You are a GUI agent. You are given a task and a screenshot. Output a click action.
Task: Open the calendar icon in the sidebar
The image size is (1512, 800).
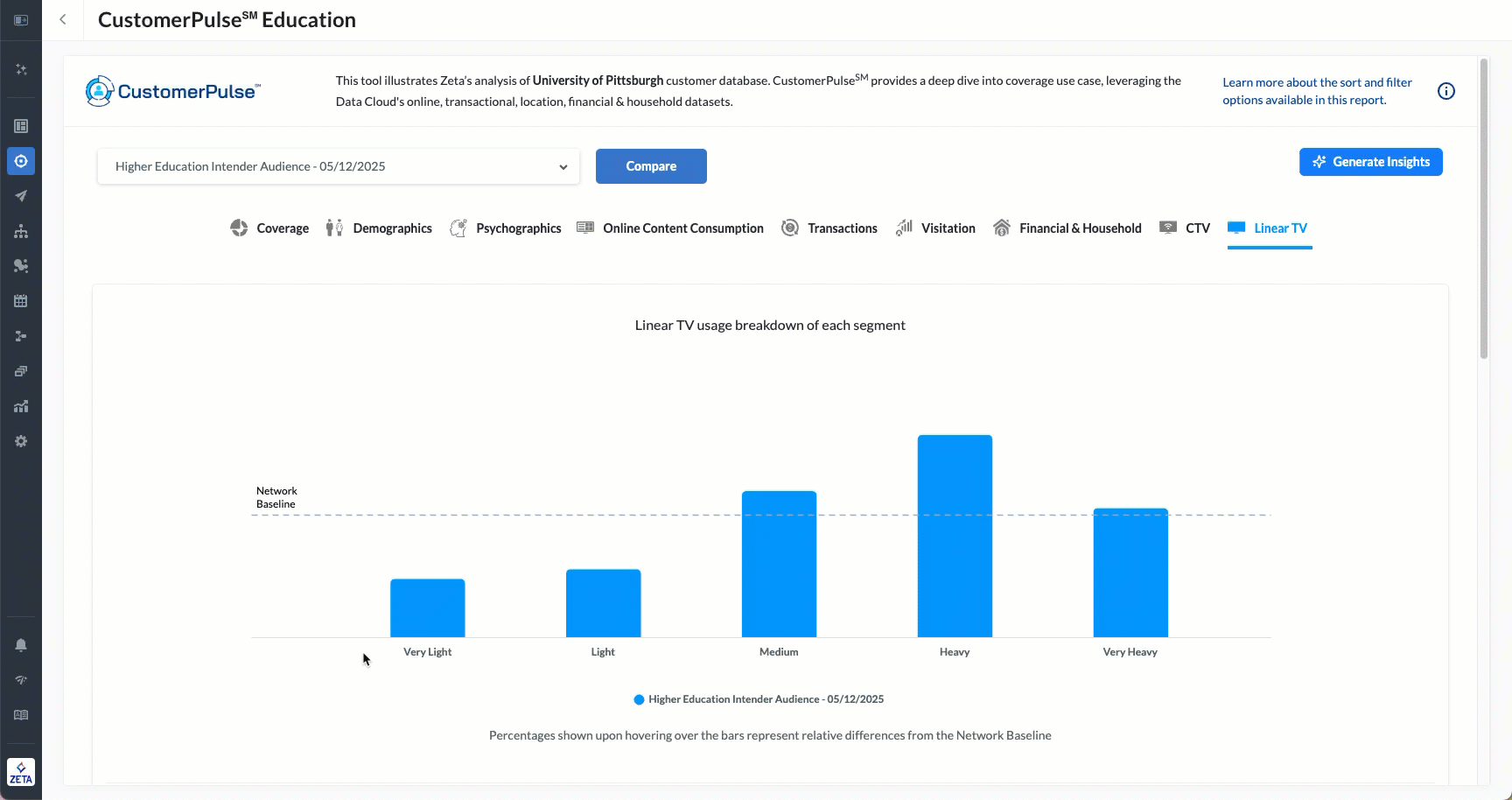[21, 301]
